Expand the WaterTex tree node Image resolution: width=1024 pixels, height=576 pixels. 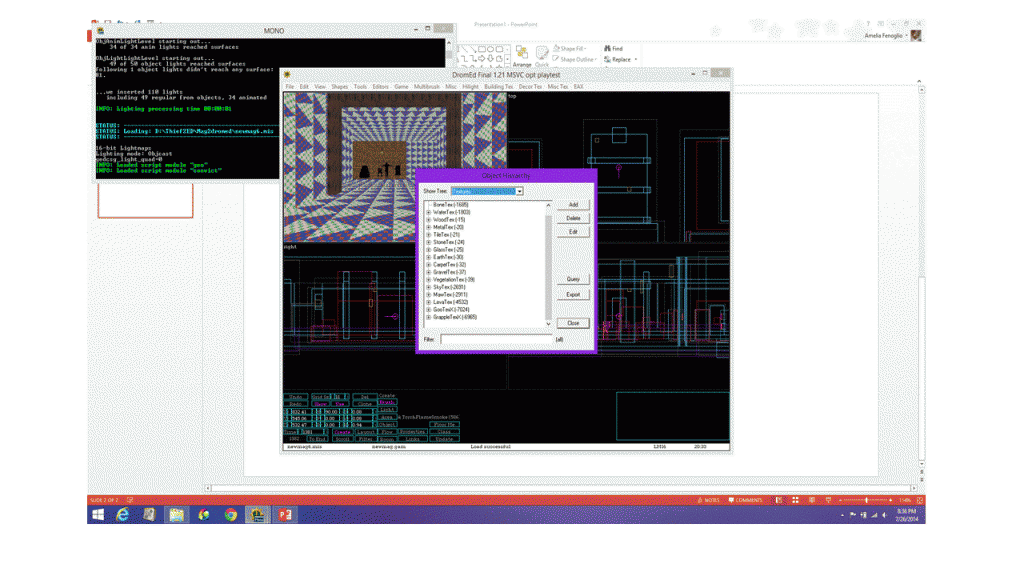429,212
